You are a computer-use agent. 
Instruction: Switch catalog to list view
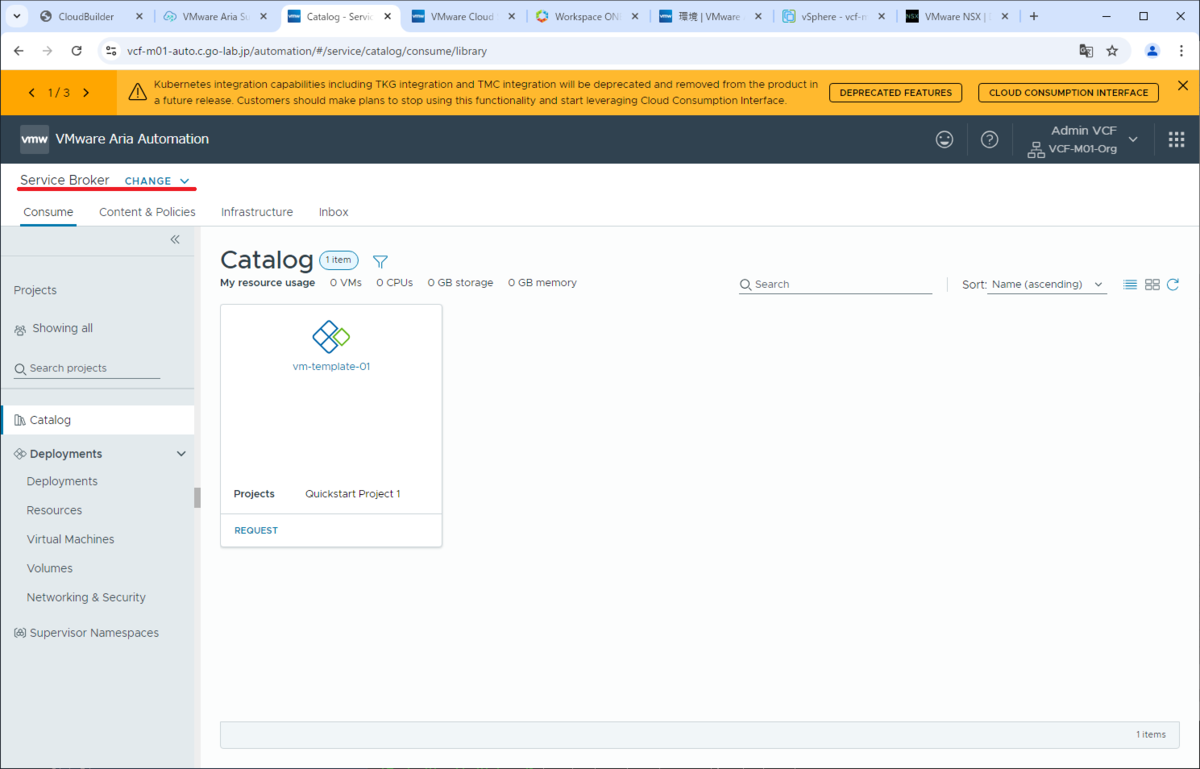pos(1130,285)
